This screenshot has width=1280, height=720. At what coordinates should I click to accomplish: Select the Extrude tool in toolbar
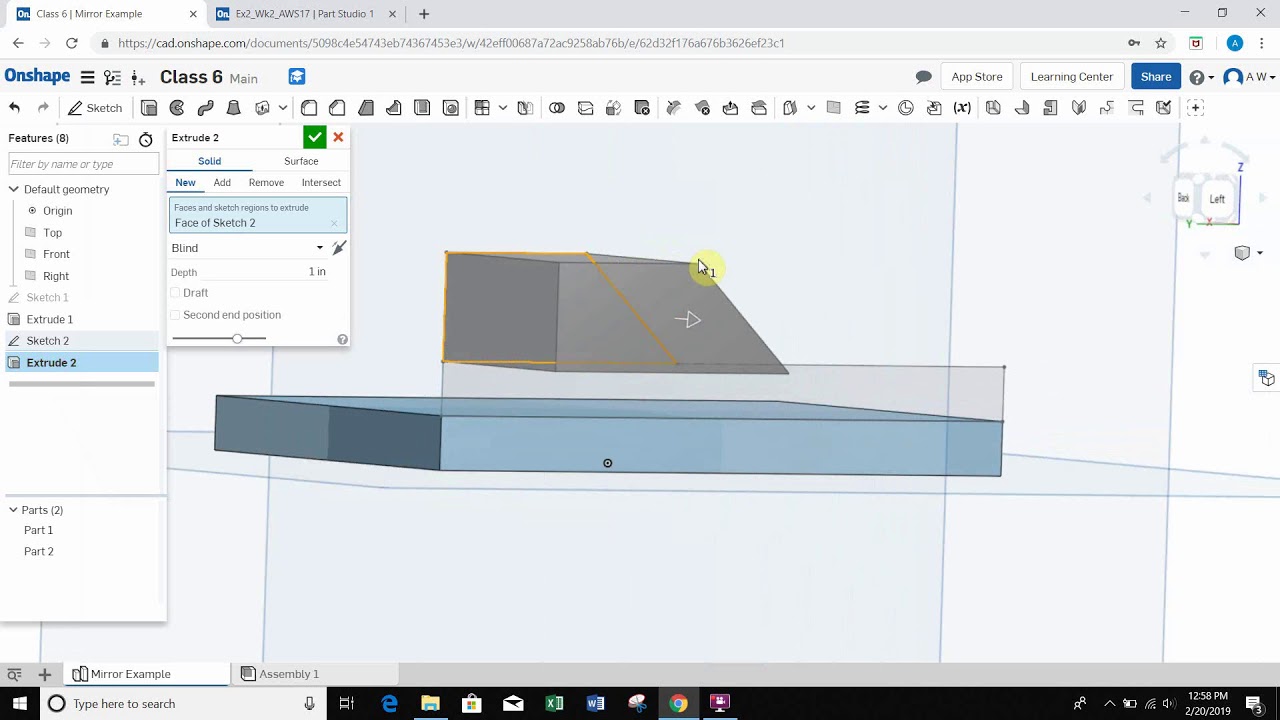[149, 108]
